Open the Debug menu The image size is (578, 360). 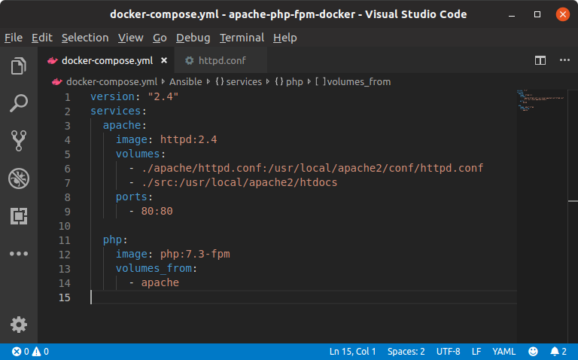coord(193,38)
